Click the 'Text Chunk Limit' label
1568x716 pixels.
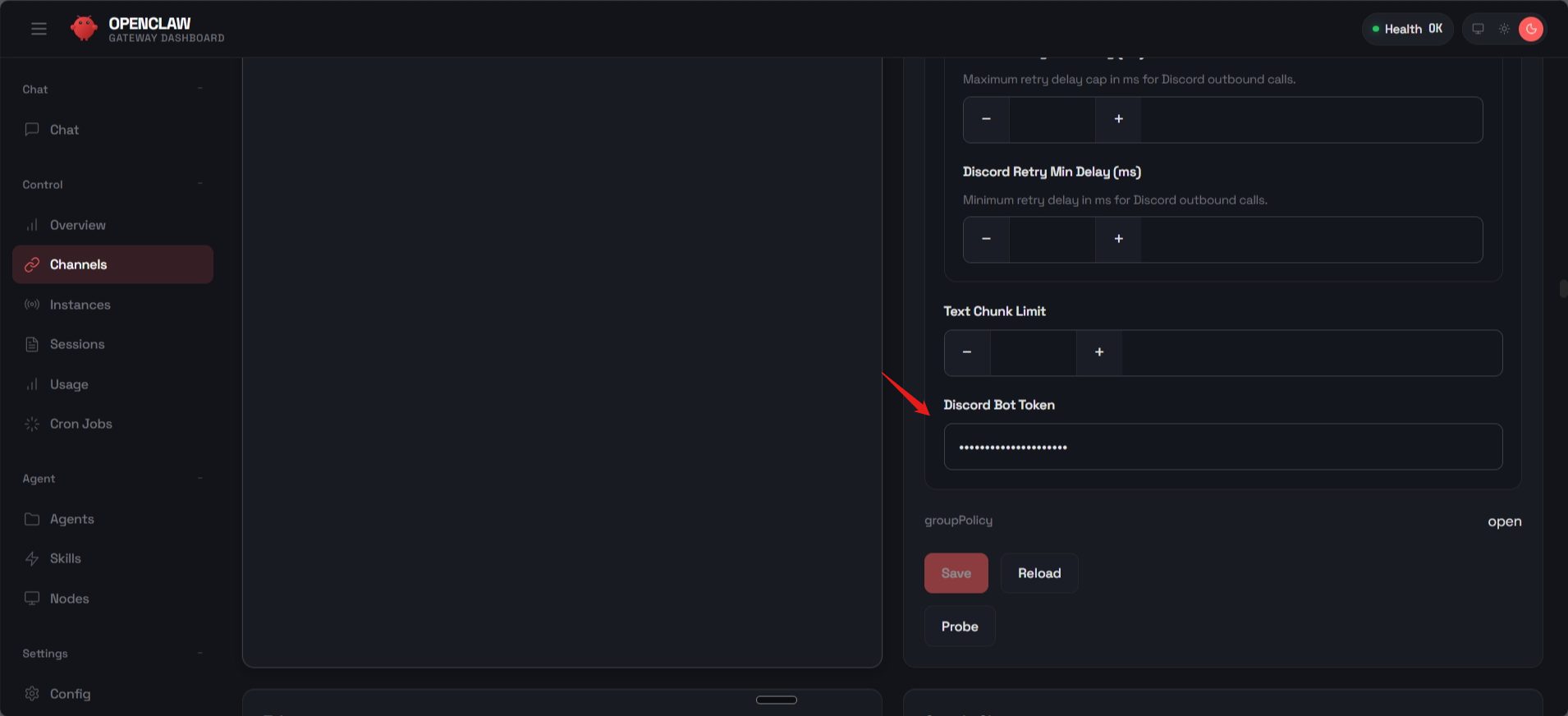point(994,311)
